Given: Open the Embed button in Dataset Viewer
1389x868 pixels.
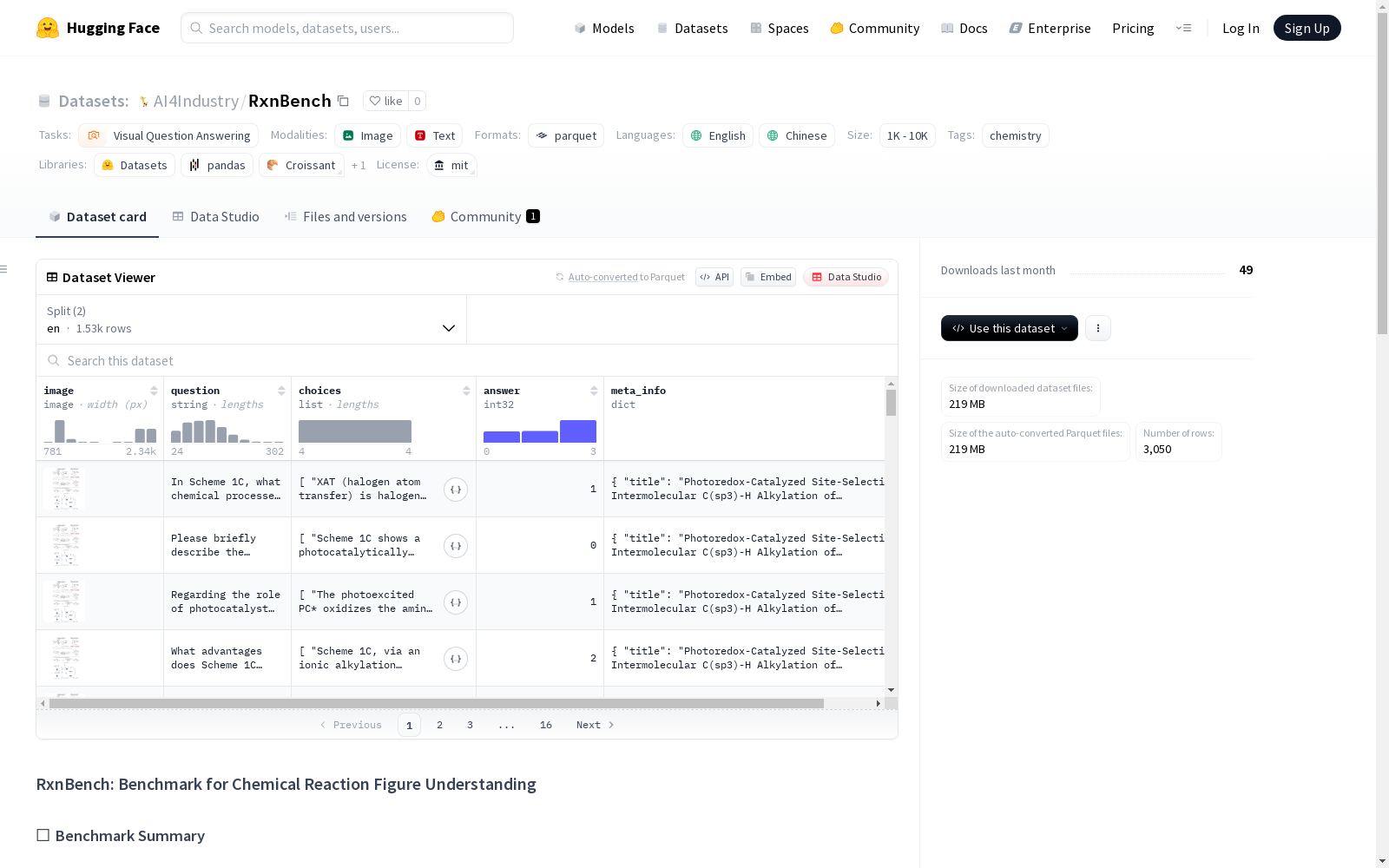Looking at the screenshot, I should pyautogui.click(x=768, y=277).
